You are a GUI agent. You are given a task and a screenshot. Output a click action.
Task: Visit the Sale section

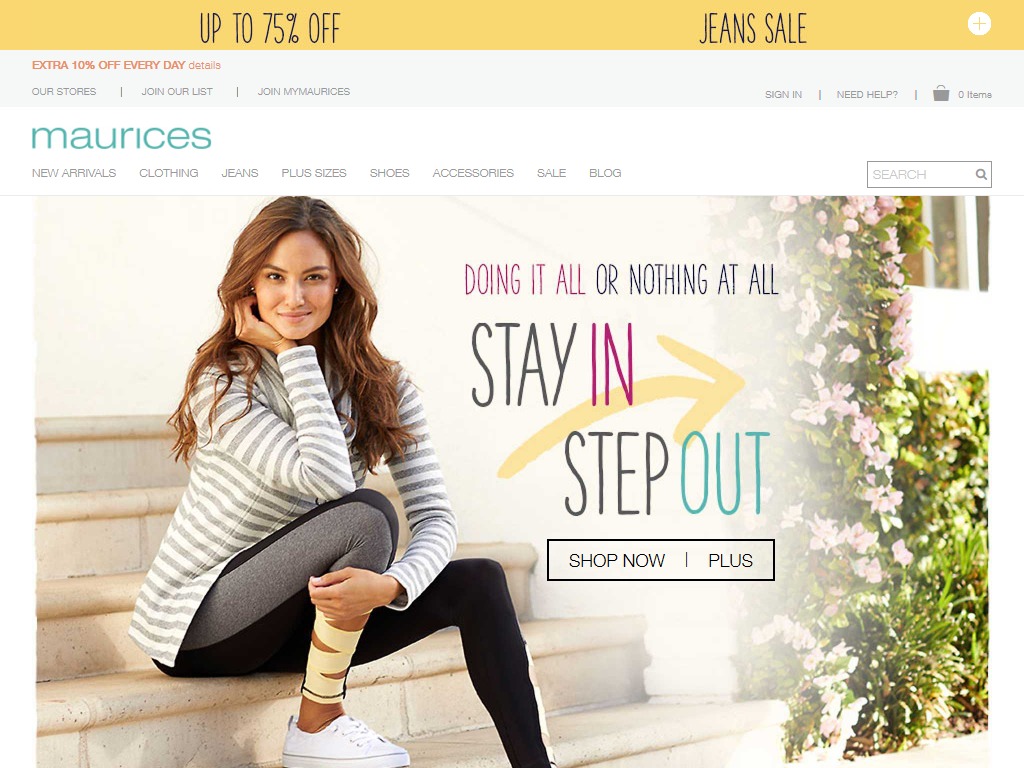point(551,173)
